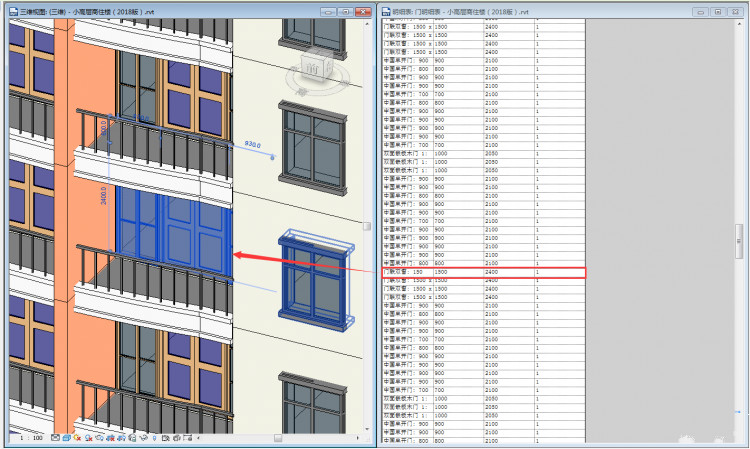
Task: Click the 3D view horizontal scrollbar thumb
Action: point(278,438)
